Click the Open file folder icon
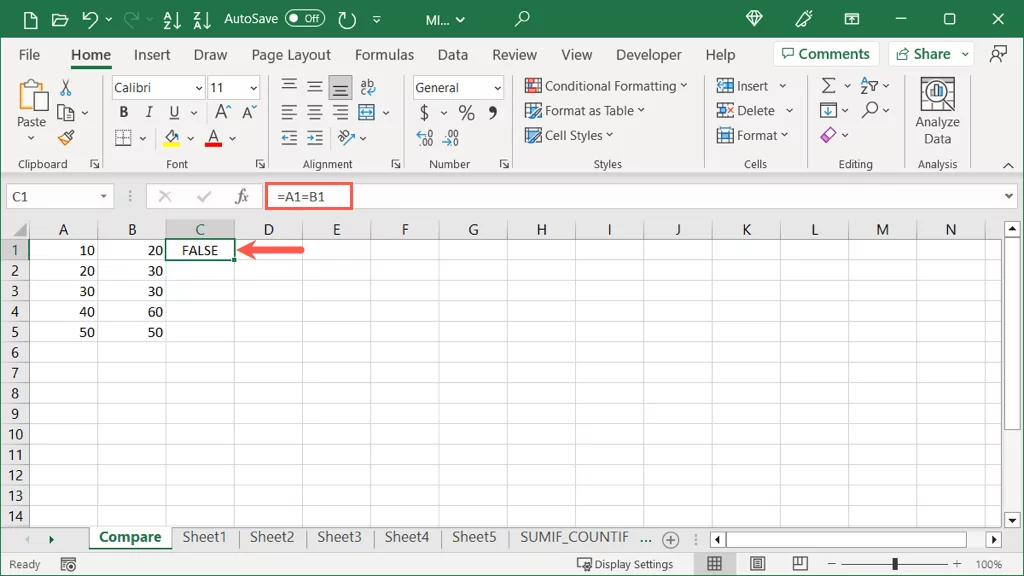The height and width of the screenshot is (576, 1024). [x=59, y=20]
